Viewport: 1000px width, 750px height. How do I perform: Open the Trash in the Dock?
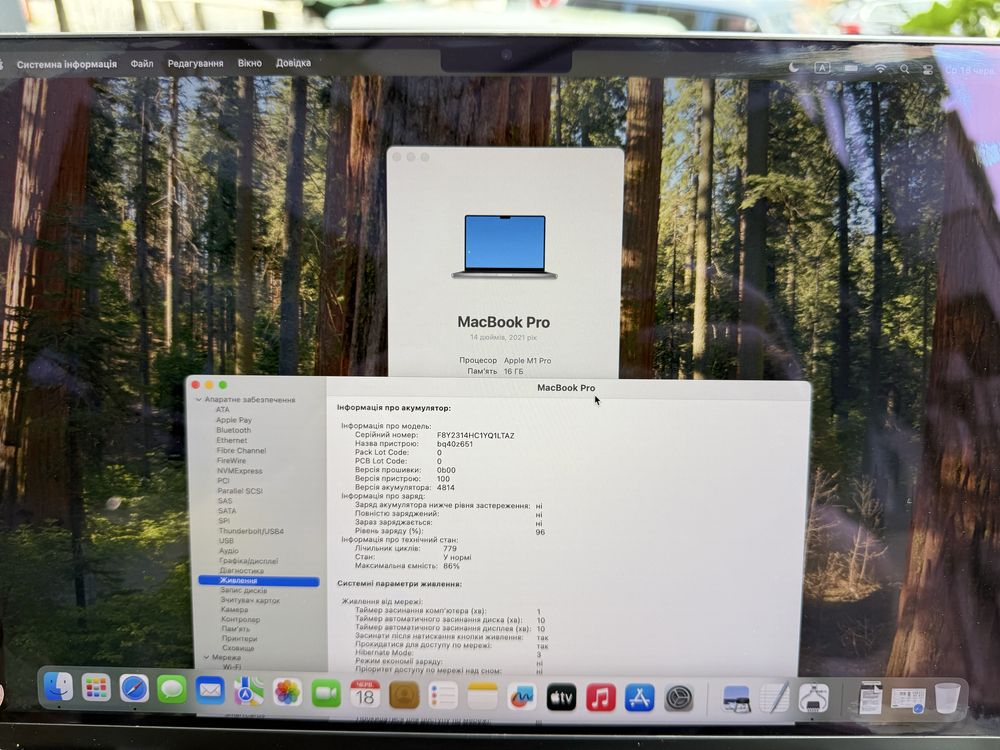(947, 698)
